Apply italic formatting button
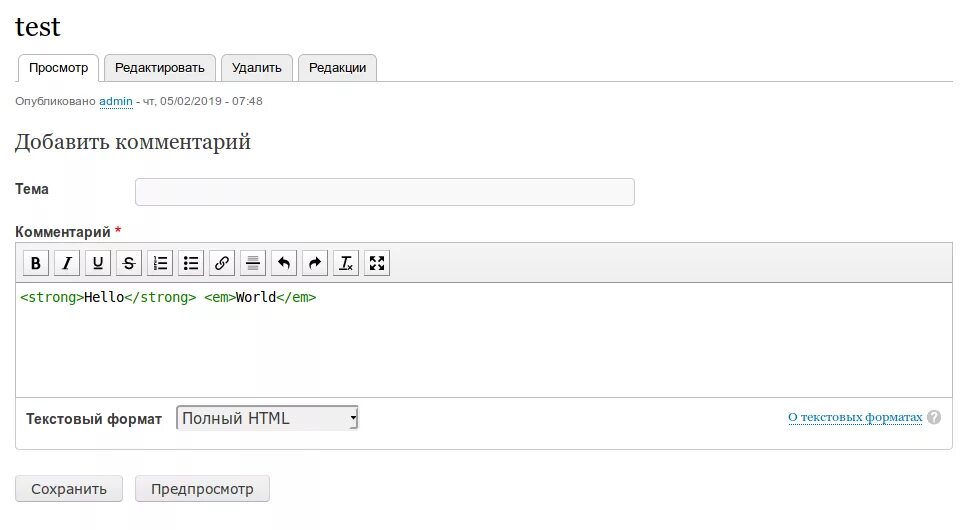The image size is (979, 530). [x=67, y=263]
